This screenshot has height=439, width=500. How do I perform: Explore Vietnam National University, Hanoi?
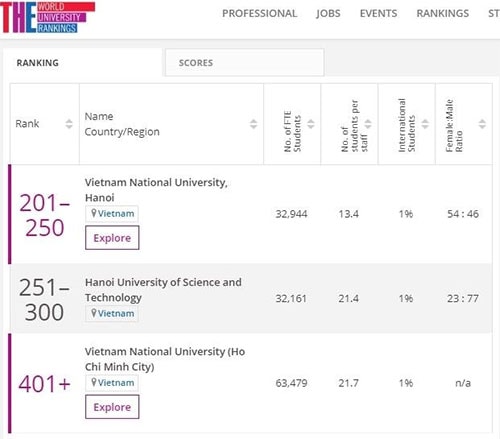[112, 238]
